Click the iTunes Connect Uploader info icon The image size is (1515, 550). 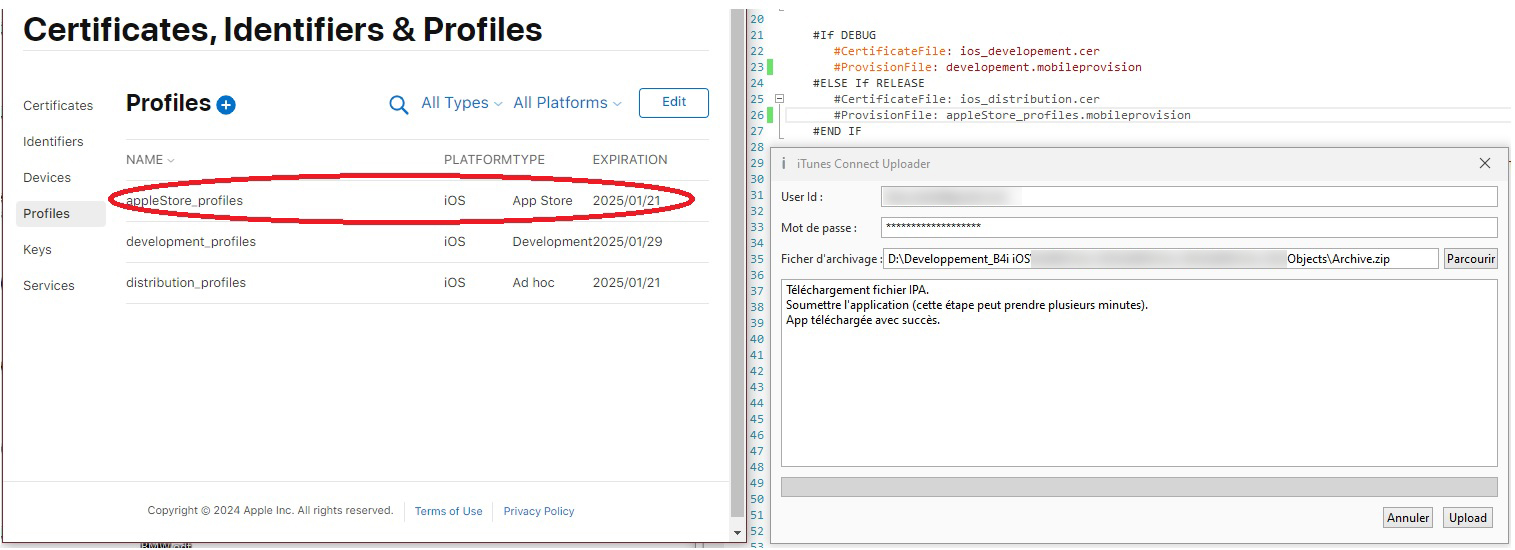(x=783, y=163)
